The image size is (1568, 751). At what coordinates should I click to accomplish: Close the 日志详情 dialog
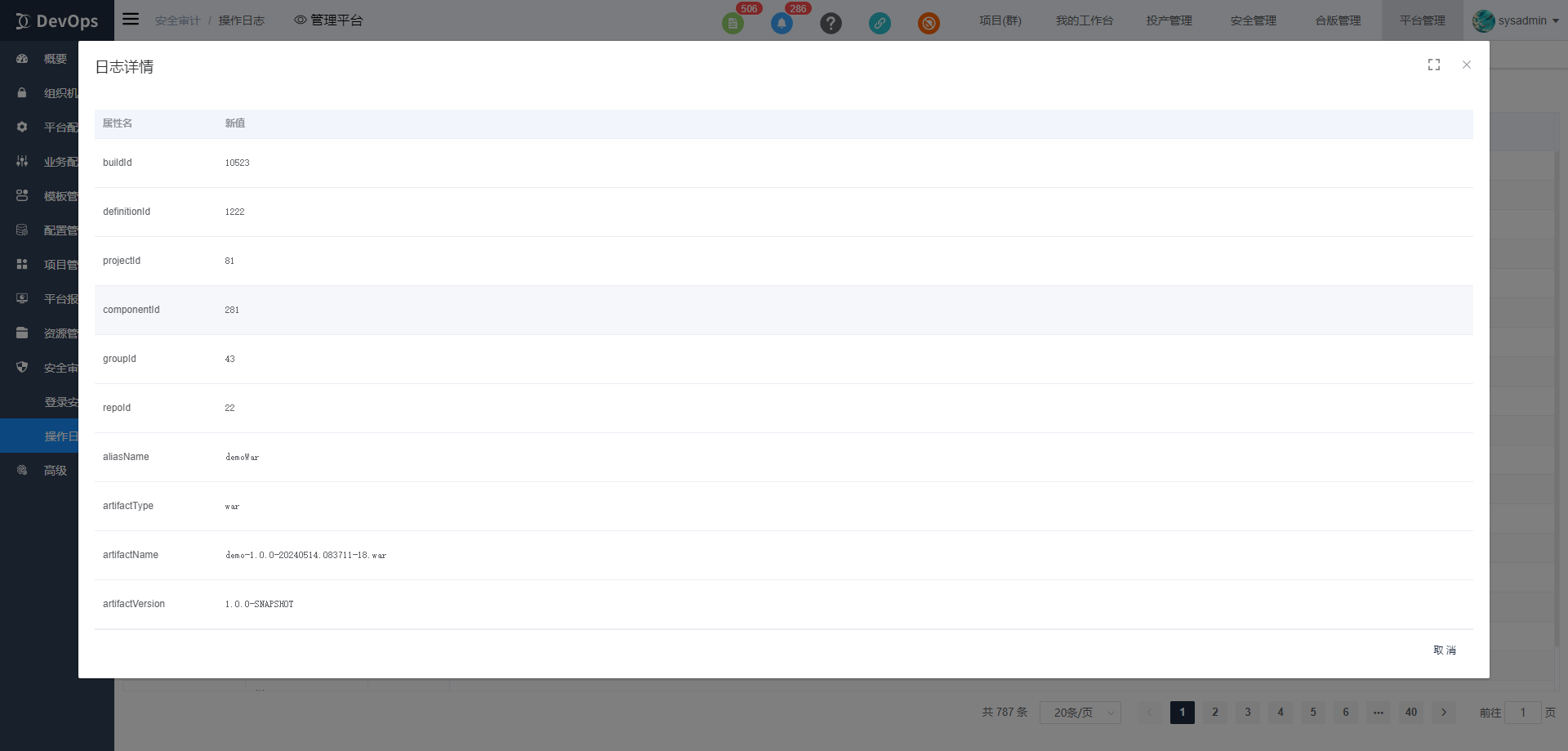pos(1466,65)
